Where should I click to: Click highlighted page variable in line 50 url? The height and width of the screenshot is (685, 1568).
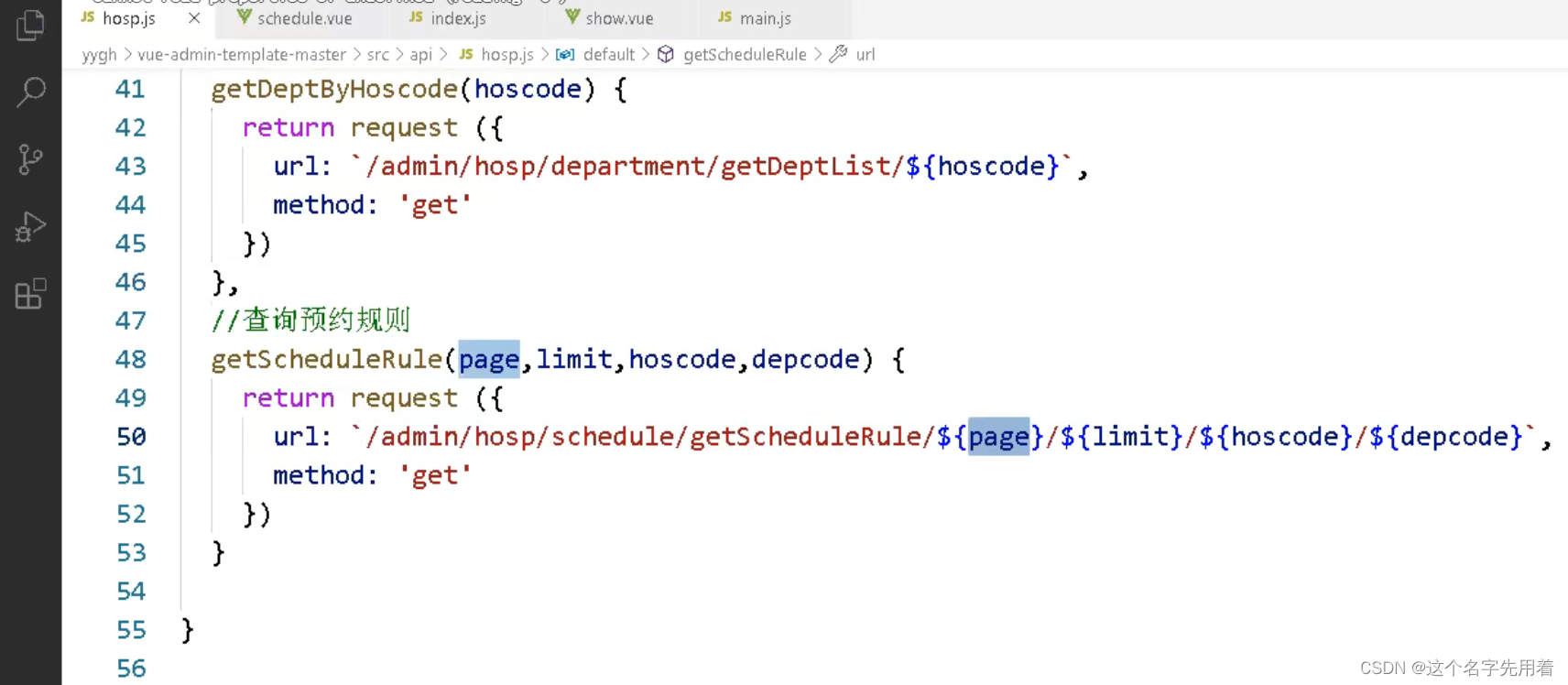tap(999, 437)
